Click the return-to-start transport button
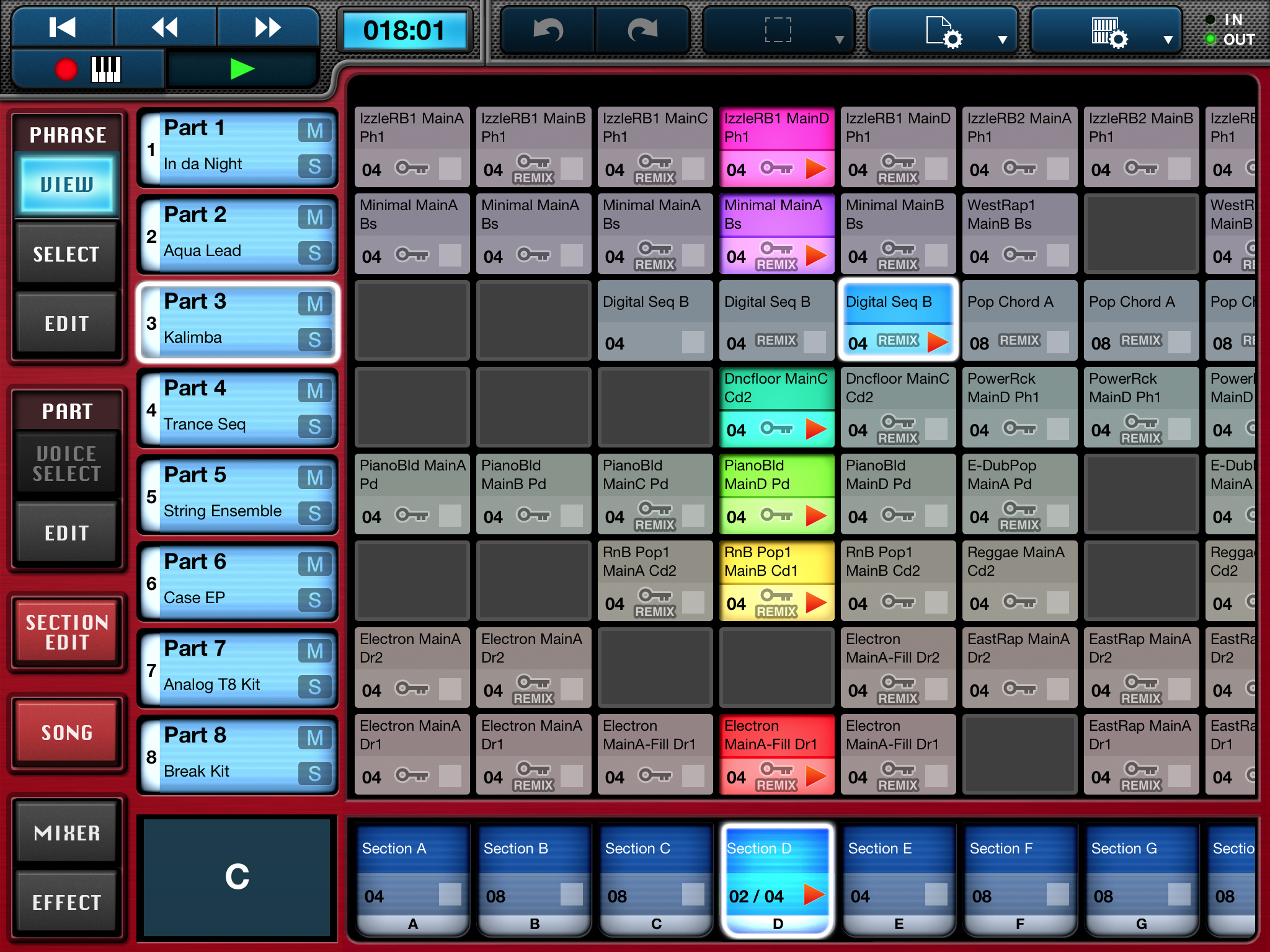Screen dimensions: 1270x952 (x=62, y=27)
